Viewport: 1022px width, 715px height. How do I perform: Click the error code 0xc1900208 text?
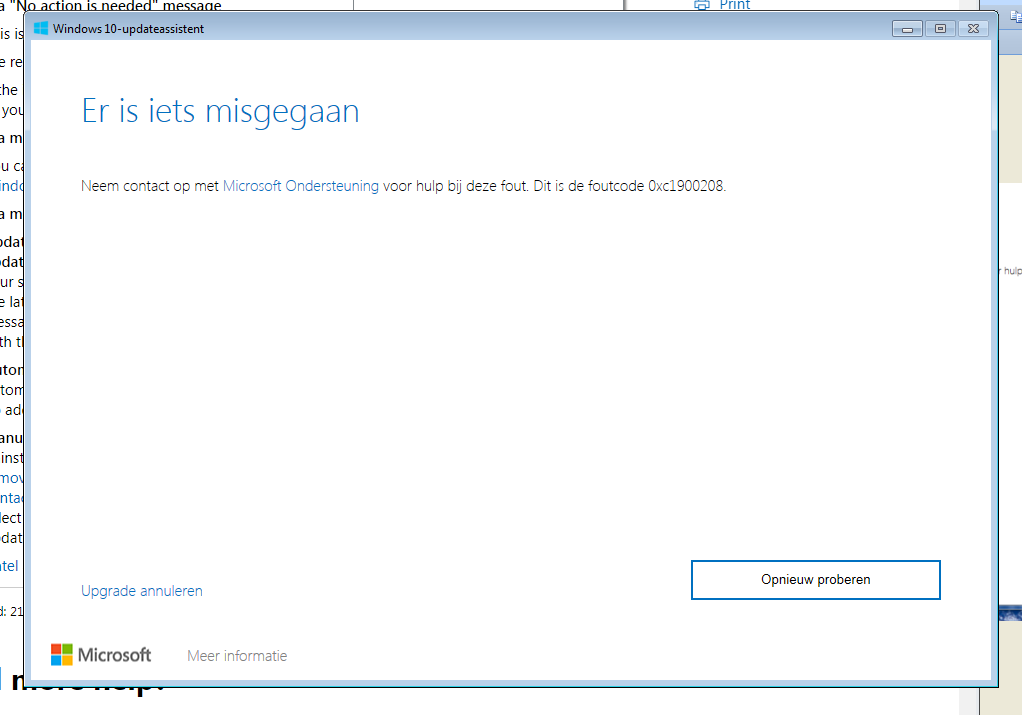click(686, 186)
